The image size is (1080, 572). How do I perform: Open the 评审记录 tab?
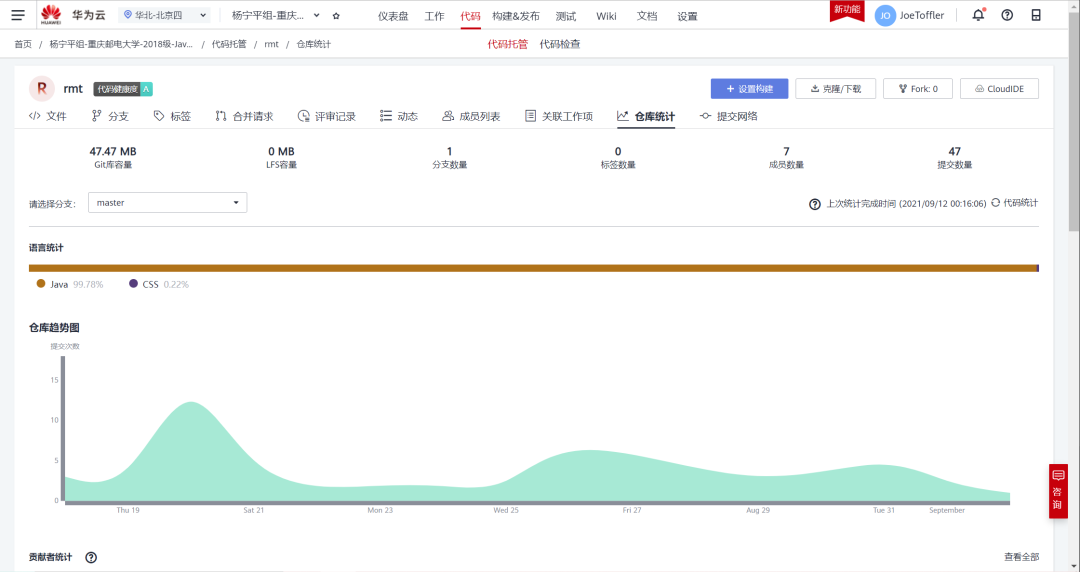(326, 116)
